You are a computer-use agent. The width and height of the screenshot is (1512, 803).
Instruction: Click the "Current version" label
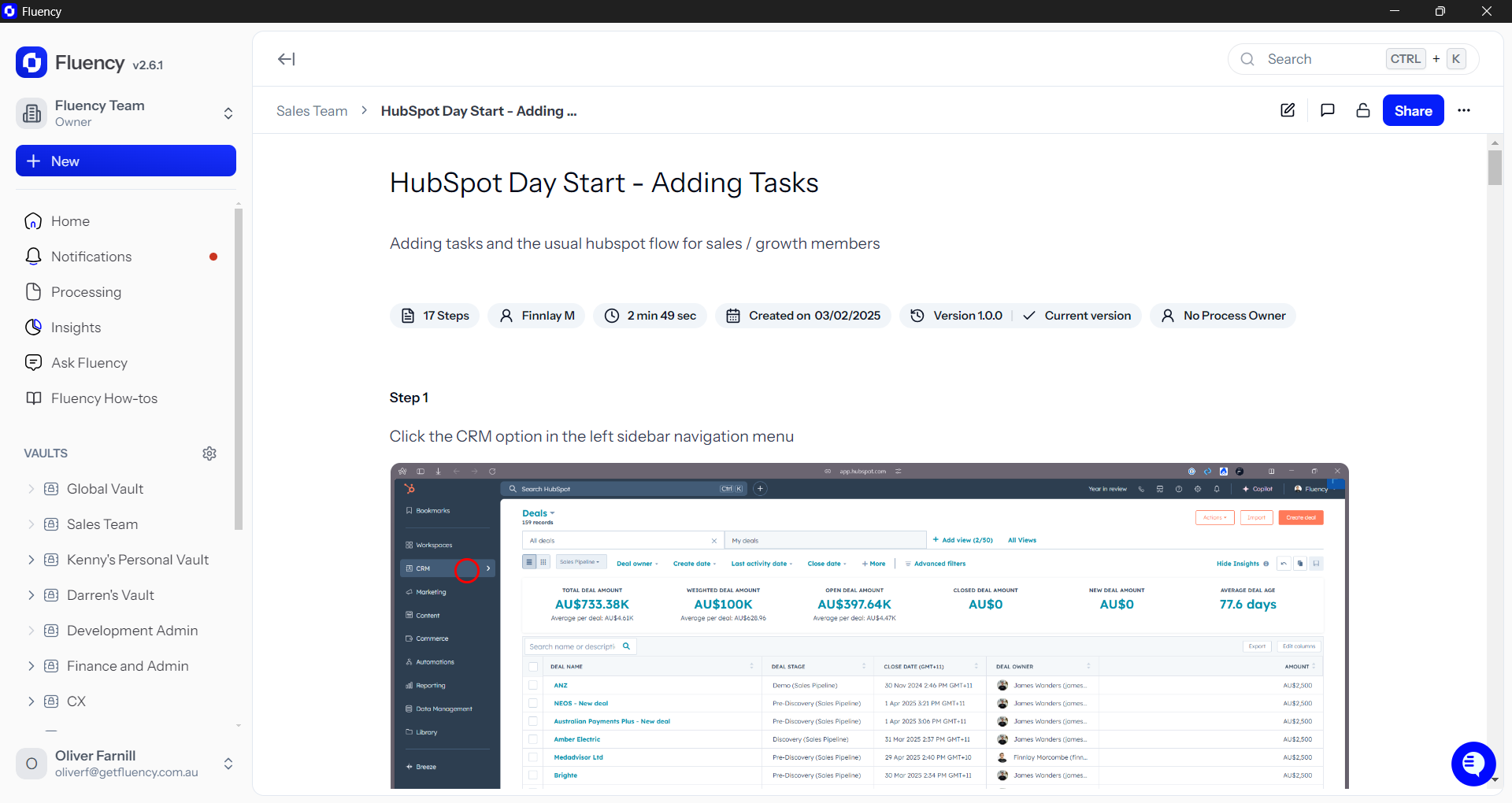(1088, 316)
